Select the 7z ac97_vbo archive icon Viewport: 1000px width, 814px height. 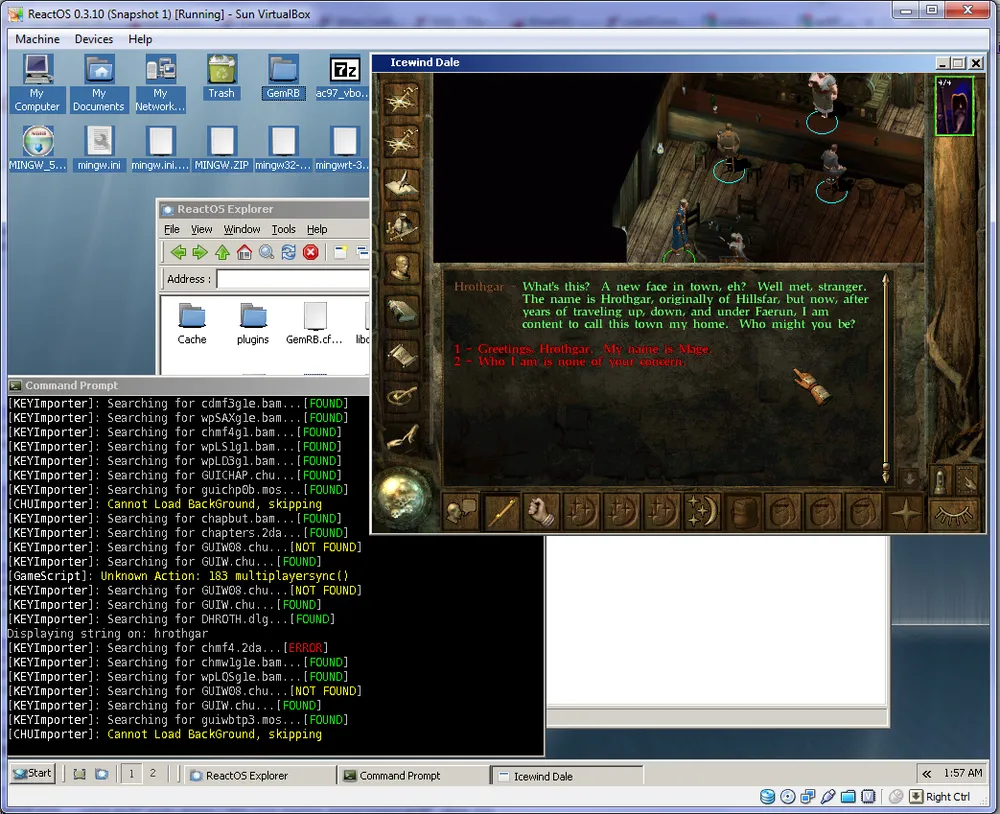point(344,77)
